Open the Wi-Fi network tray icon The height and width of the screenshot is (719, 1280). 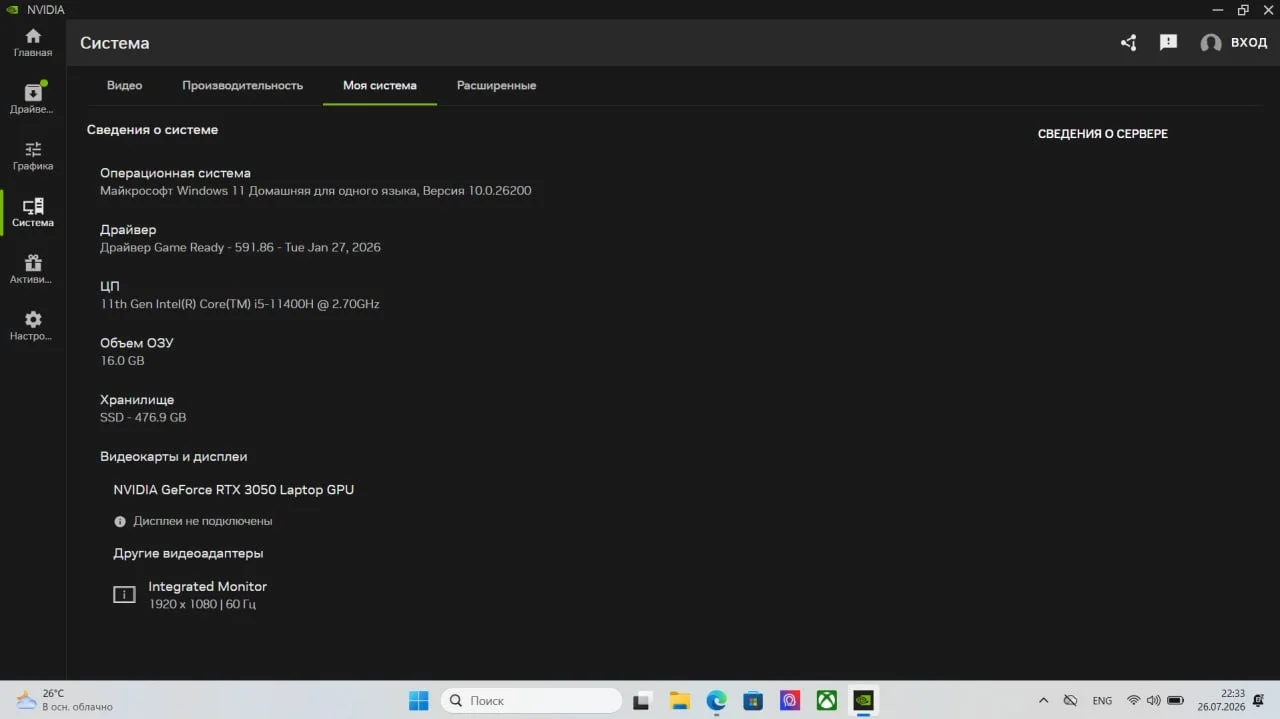[x=1133, y=701]
